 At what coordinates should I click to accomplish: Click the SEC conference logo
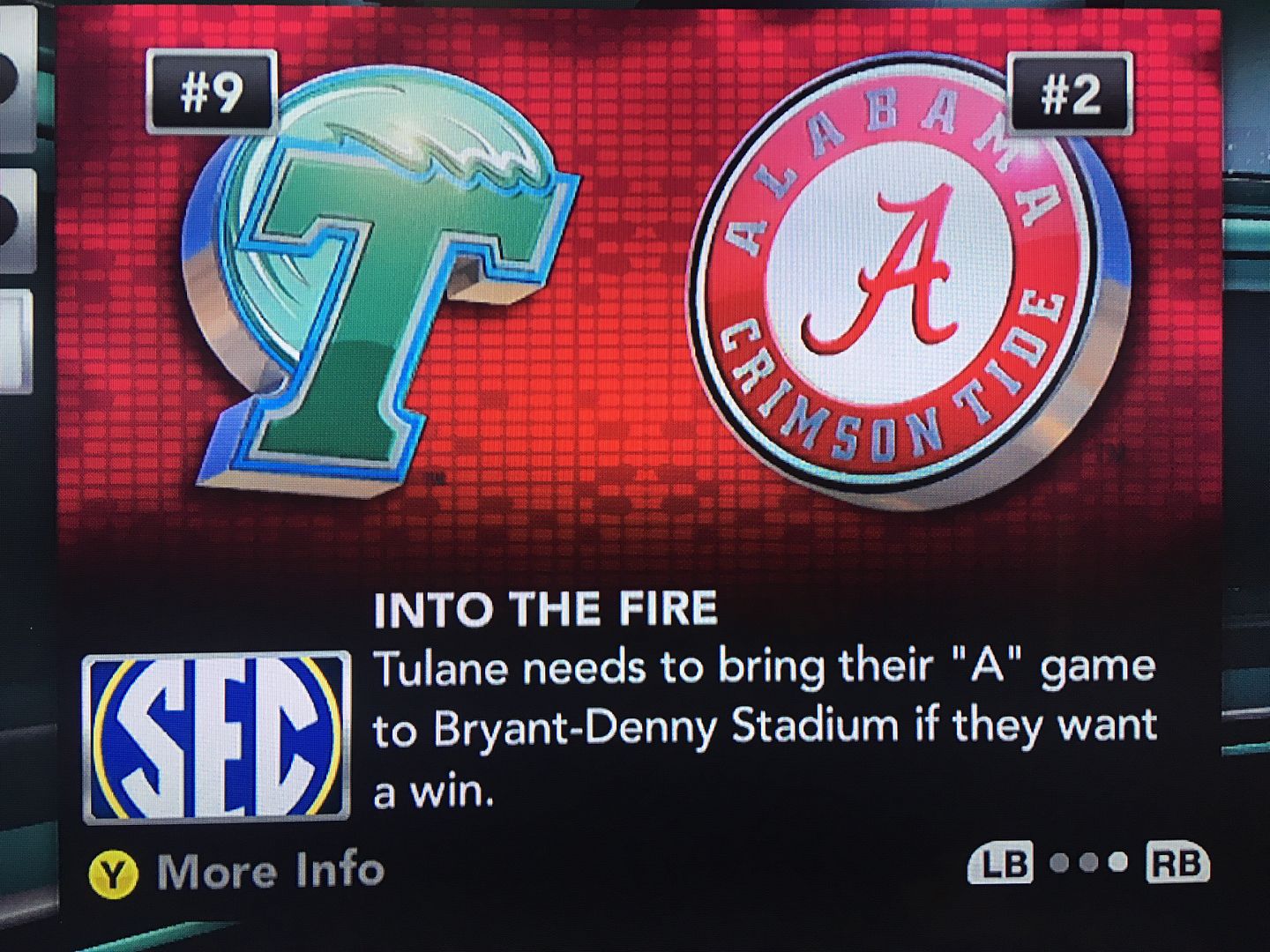[217, 737]
